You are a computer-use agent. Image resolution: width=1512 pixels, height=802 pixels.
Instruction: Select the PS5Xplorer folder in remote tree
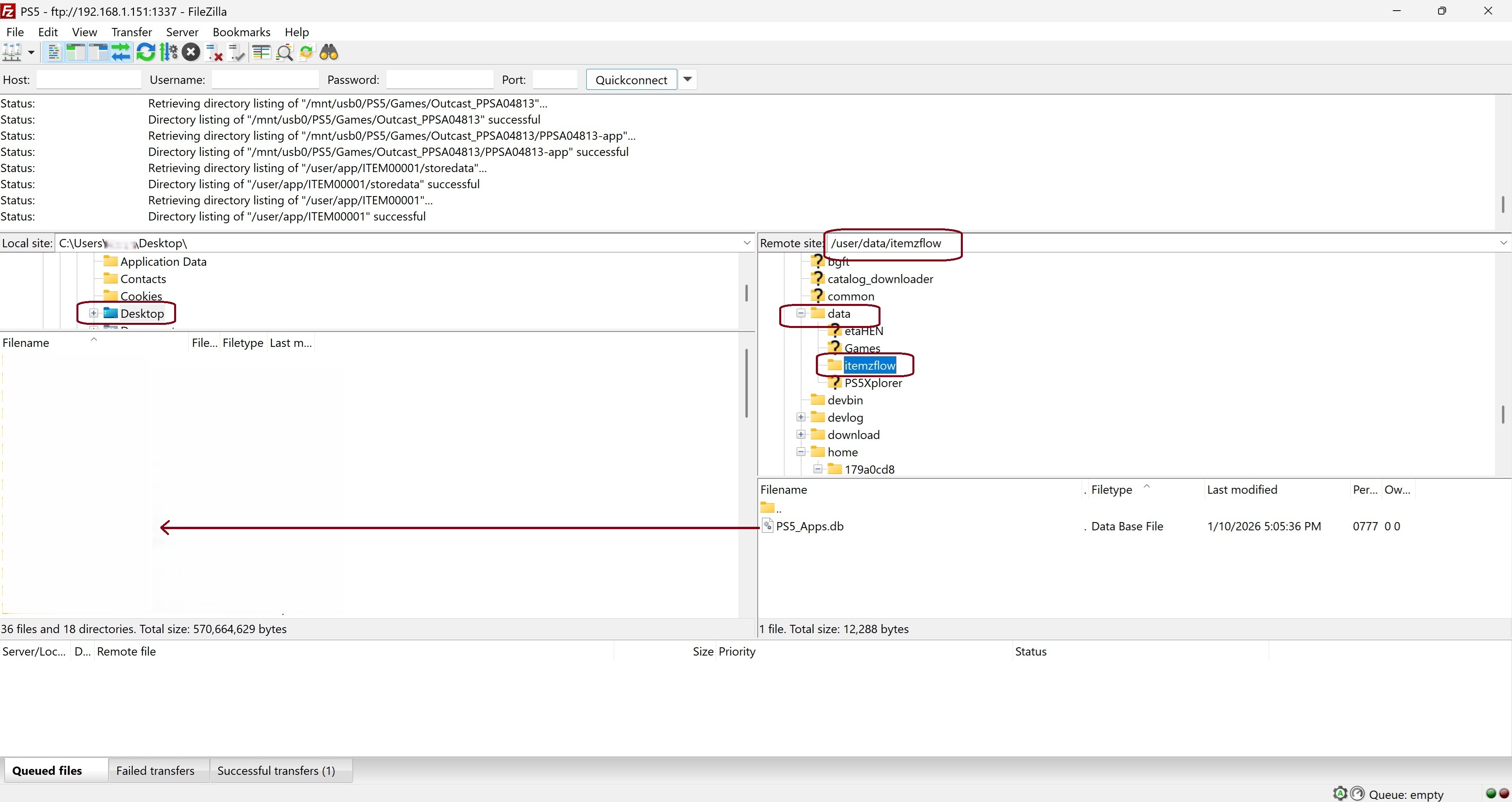point(873,383)
